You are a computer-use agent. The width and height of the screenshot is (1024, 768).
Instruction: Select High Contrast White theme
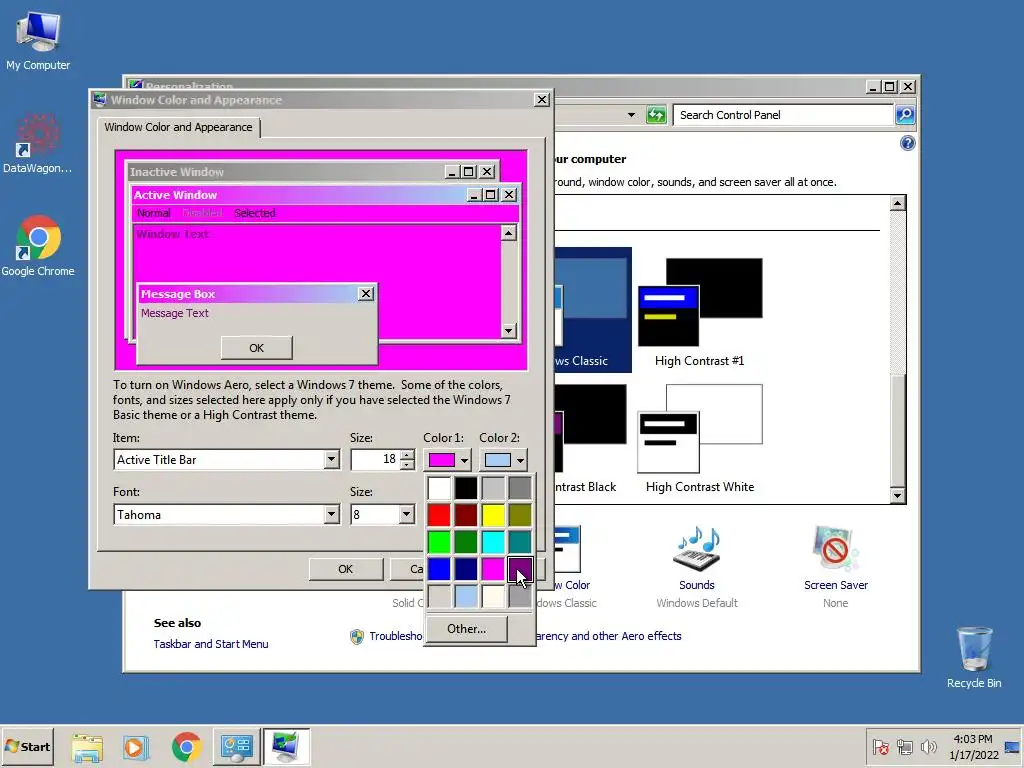(x=699, y=439)
